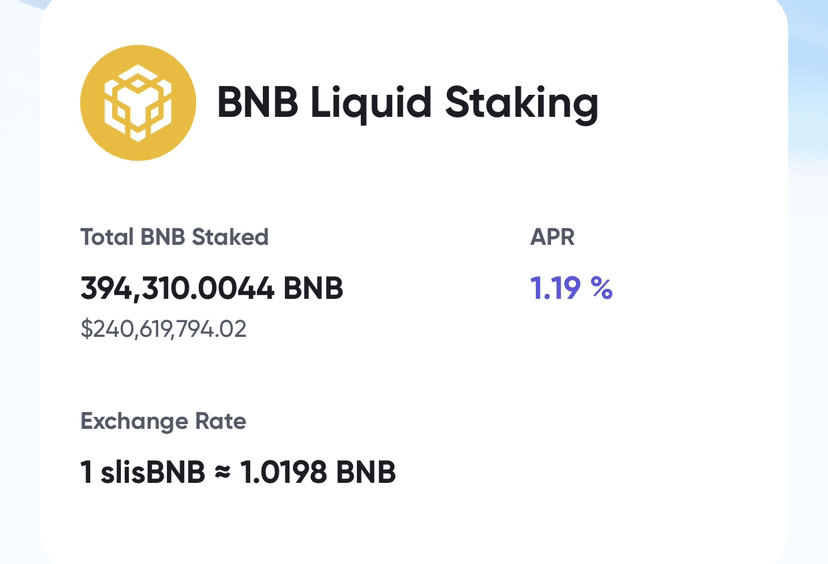828x564 pixels.
Task: Click the word Rate in Exchange Rate
Action: click(x=220, y=421)
